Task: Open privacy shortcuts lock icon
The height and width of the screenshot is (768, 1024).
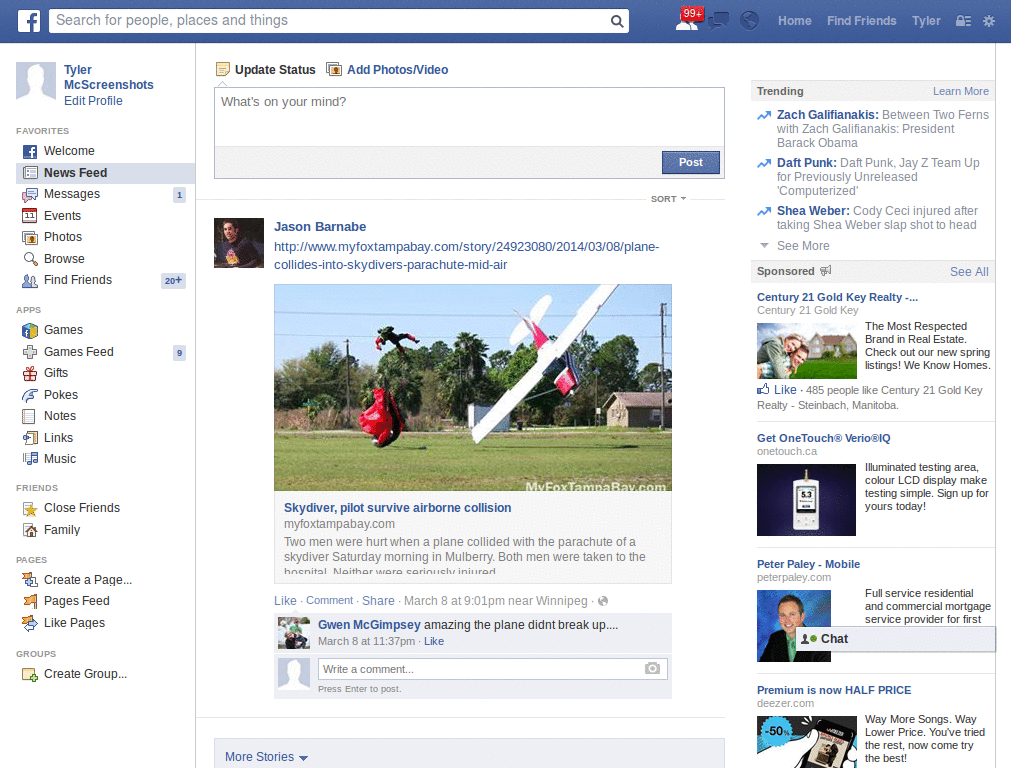Action: pyautogui.click(x=963, y=21)
